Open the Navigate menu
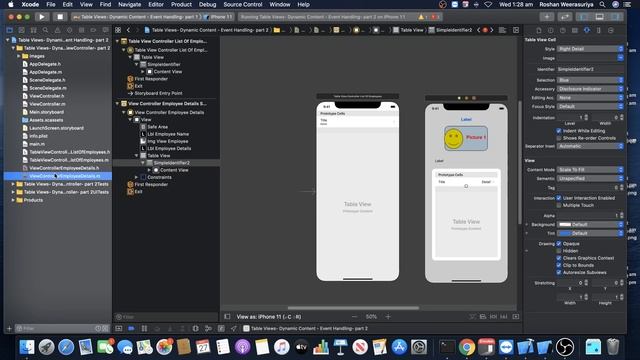 (129, 4)
